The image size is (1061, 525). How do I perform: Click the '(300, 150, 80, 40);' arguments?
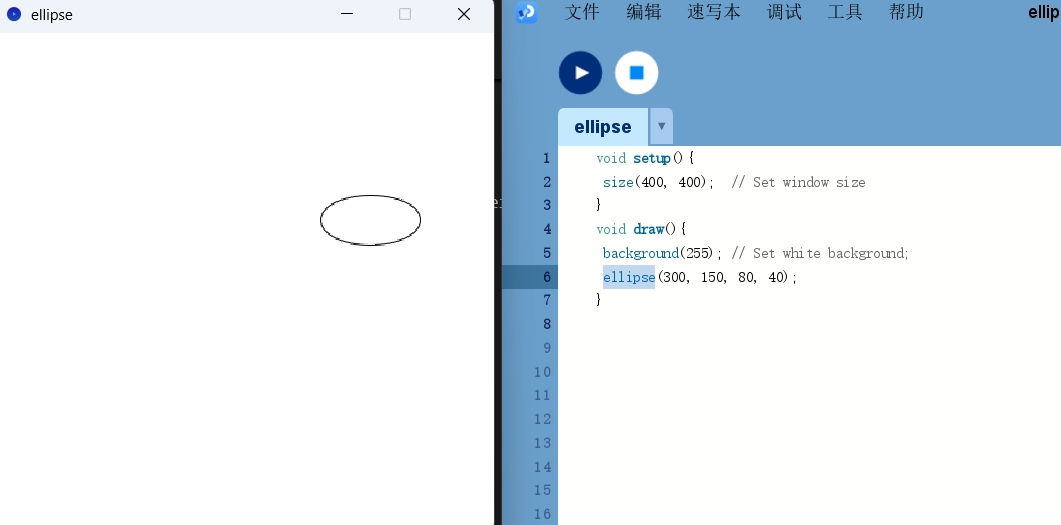click(x=727, y=277)
